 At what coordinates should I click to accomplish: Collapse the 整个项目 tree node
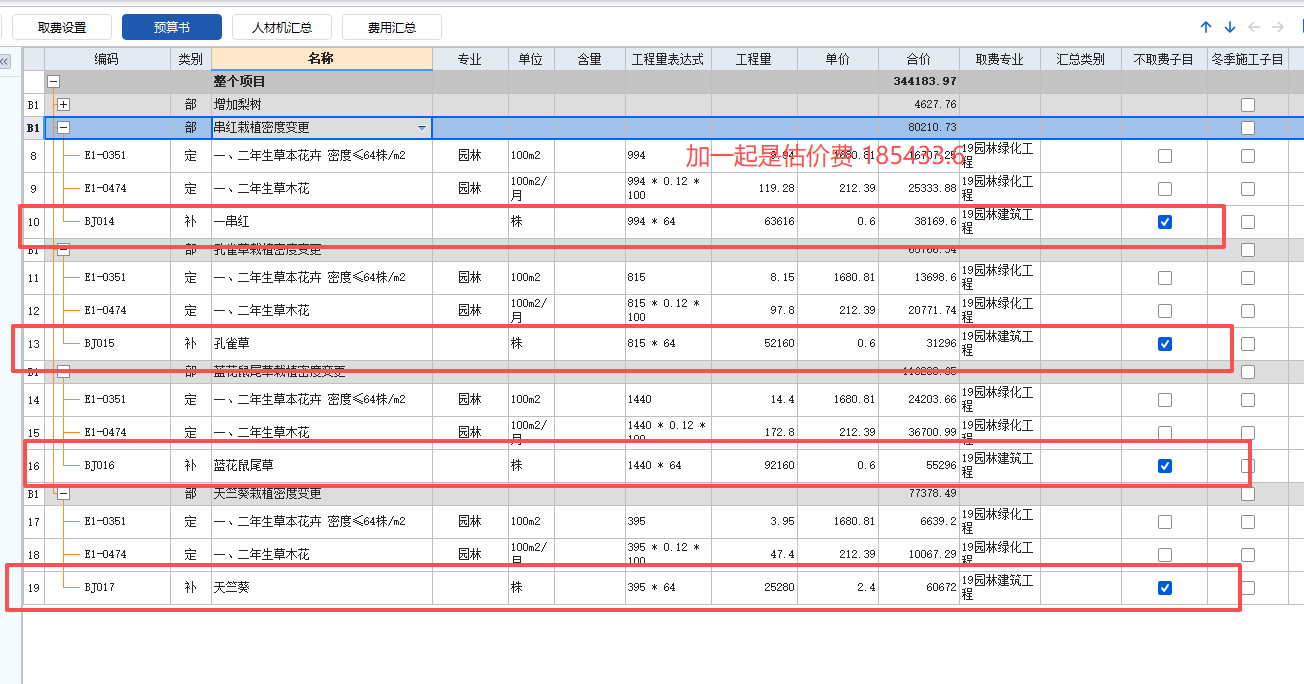click(54, 81)
